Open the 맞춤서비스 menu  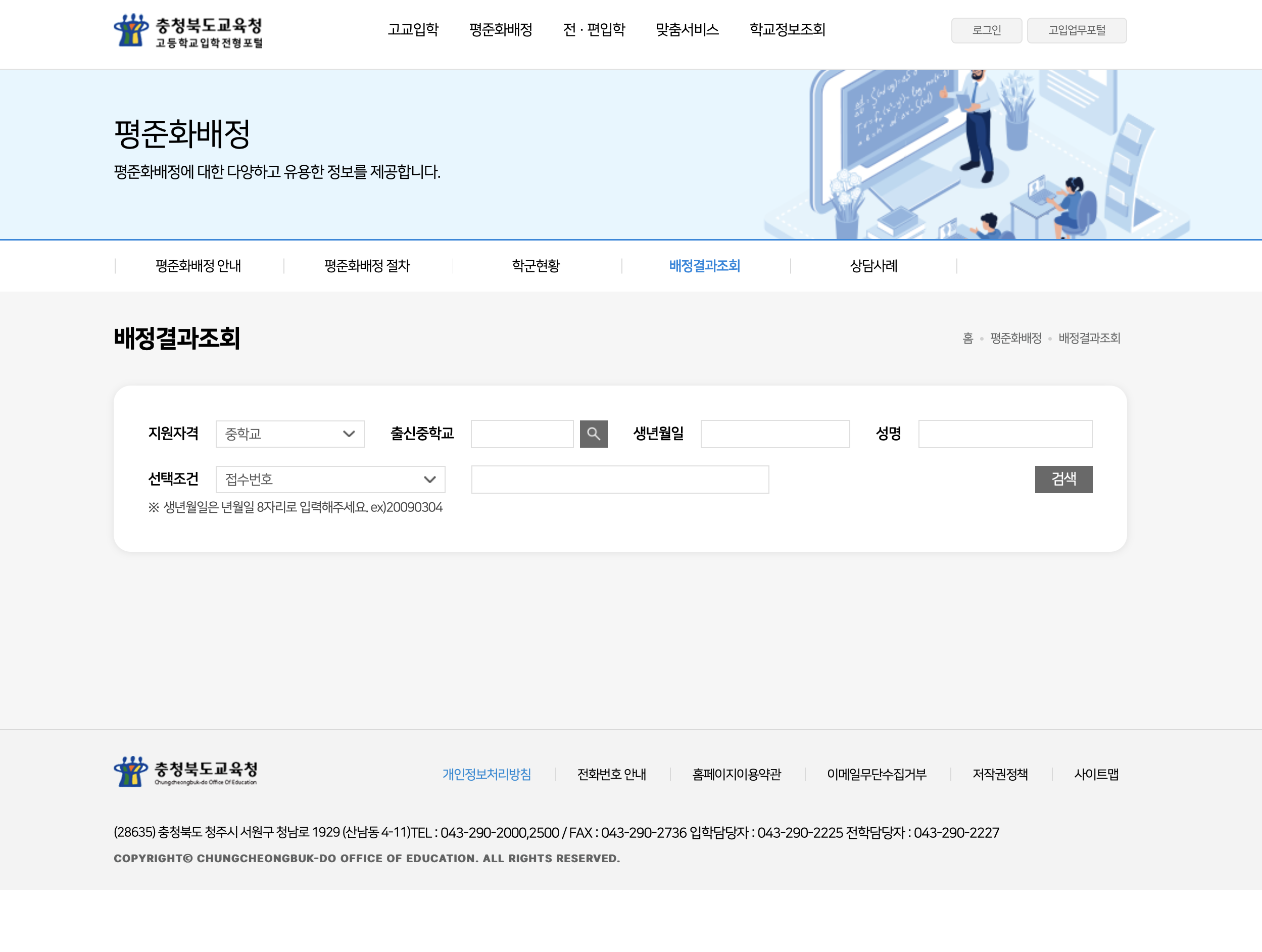pyautogui.click(x=687, y=30)
